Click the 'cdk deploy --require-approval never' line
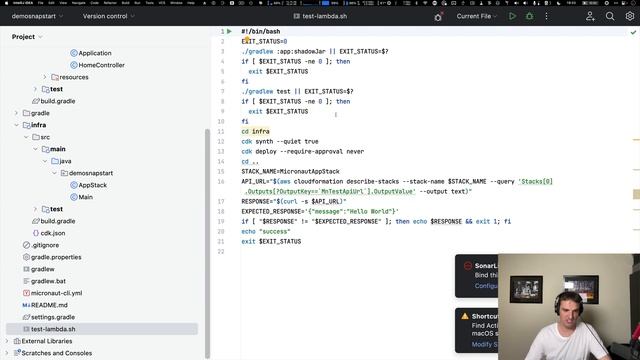The image size is (640, 360). pos(302,151)
